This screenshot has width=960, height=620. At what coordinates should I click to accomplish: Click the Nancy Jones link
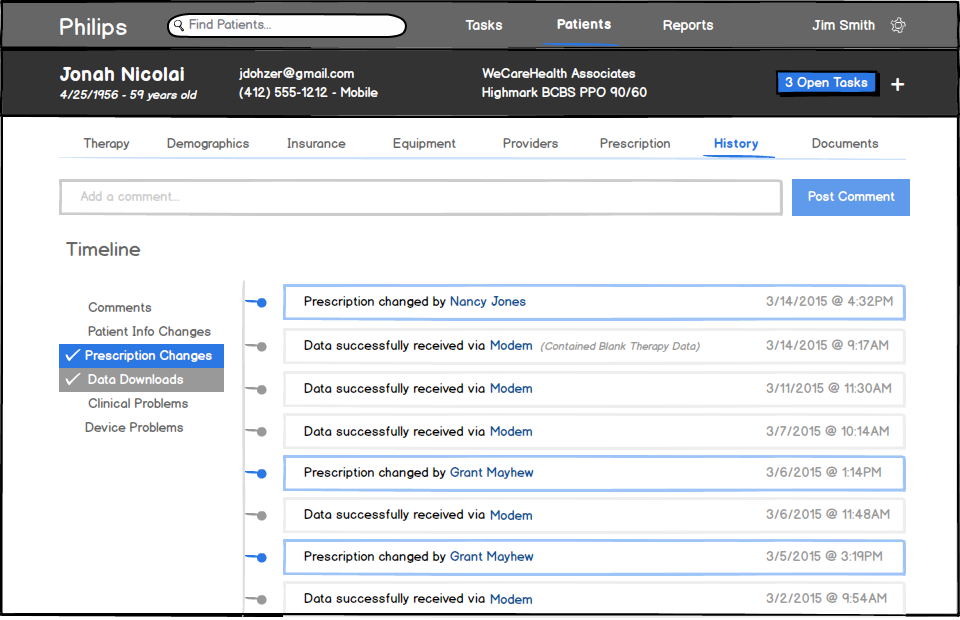[x=487, y=302]
